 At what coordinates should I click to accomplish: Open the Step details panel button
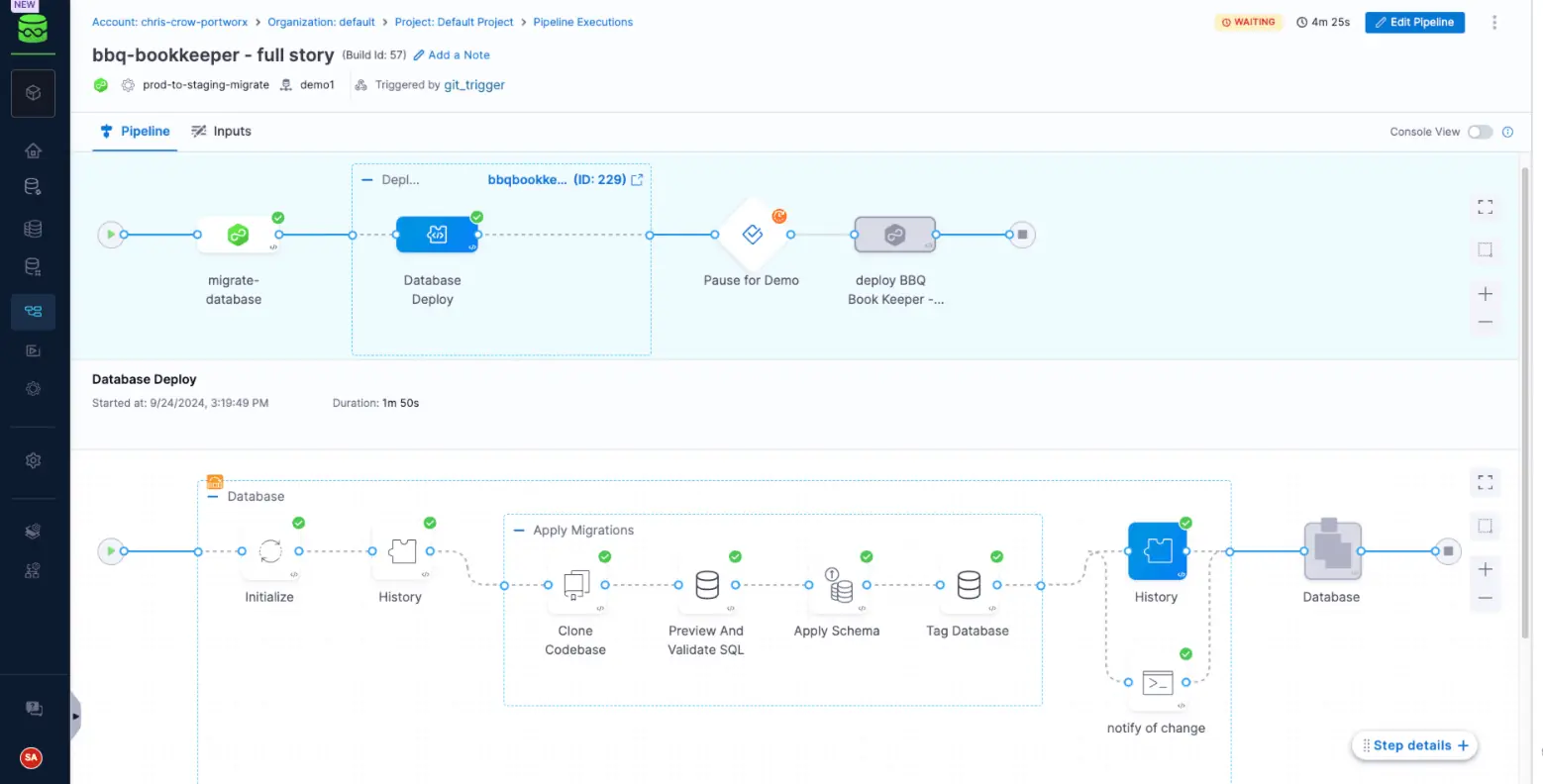[1414, 745]
